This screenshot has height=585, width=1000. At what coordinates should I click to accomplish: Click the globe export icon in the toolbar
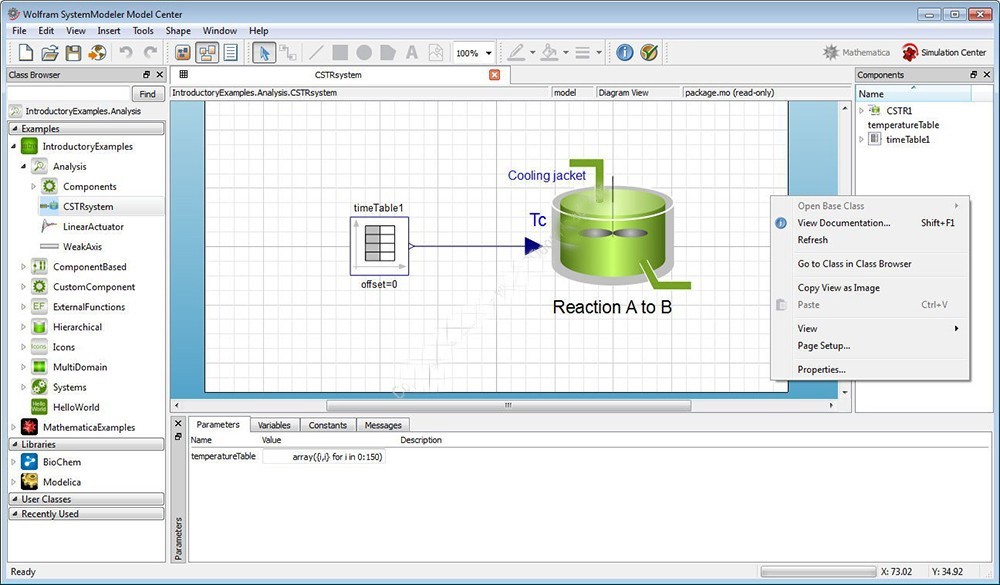point(97,52)
